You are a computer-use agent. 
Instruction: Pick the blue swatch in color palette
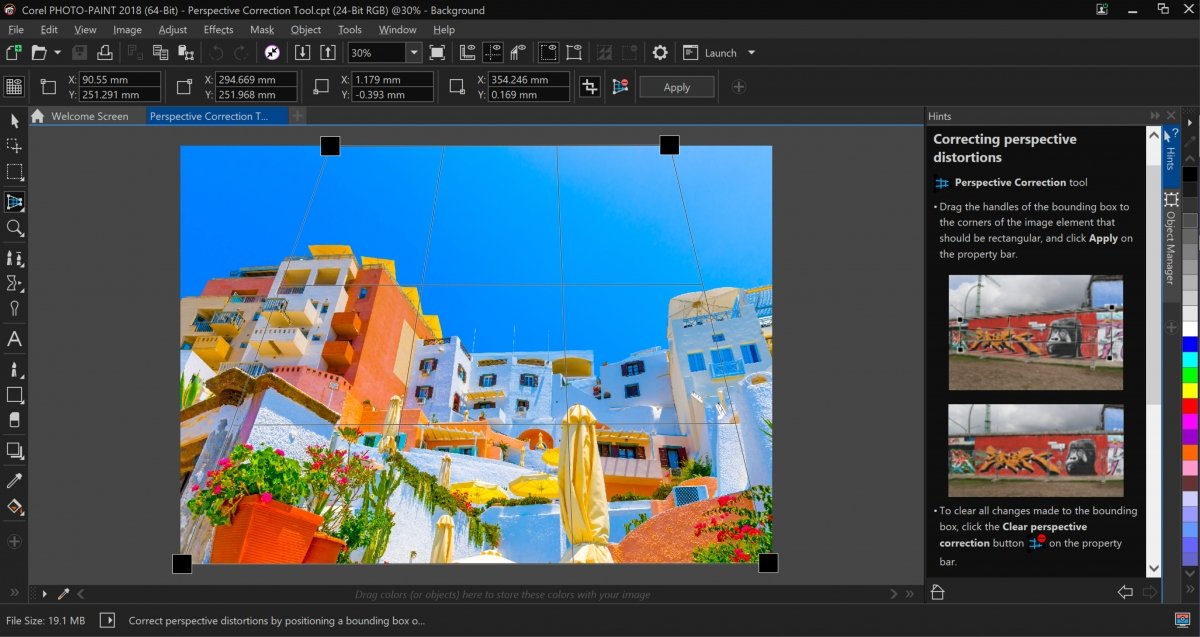pos(1189,344)
